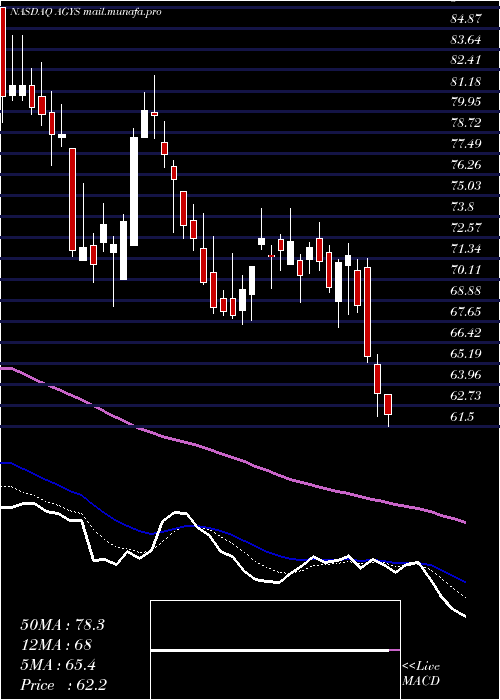Viewport: 500px width, 700px height.
Task: Click the 81.18 price axis label
Action: click(466, 81)
